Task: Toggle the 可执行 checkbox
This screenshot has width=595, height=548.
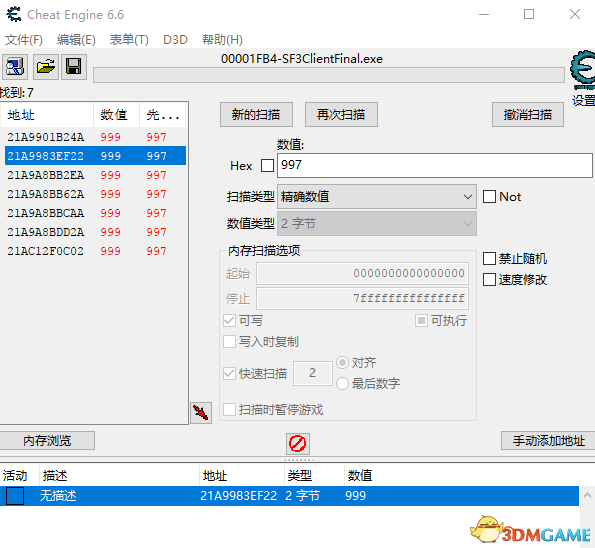Action: coord(421,321)
